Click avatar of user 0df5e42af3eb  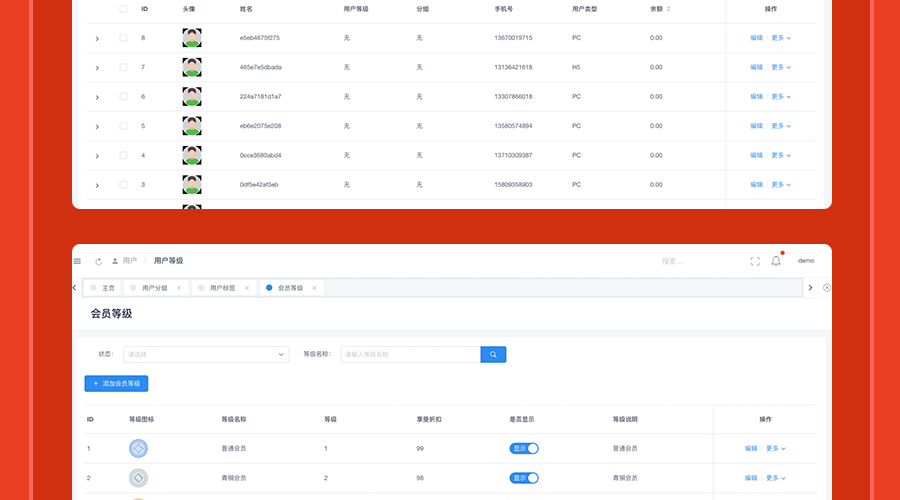(192, 184)
